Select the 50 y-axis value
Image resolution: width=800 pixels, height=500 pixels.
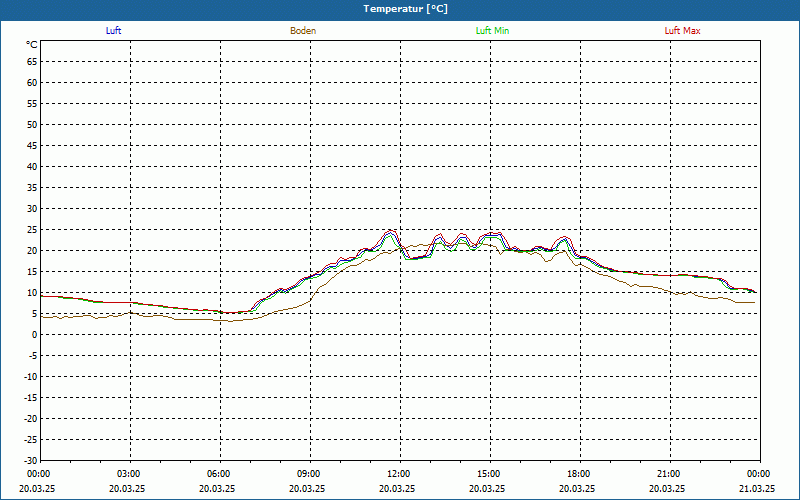click(32, 124)
